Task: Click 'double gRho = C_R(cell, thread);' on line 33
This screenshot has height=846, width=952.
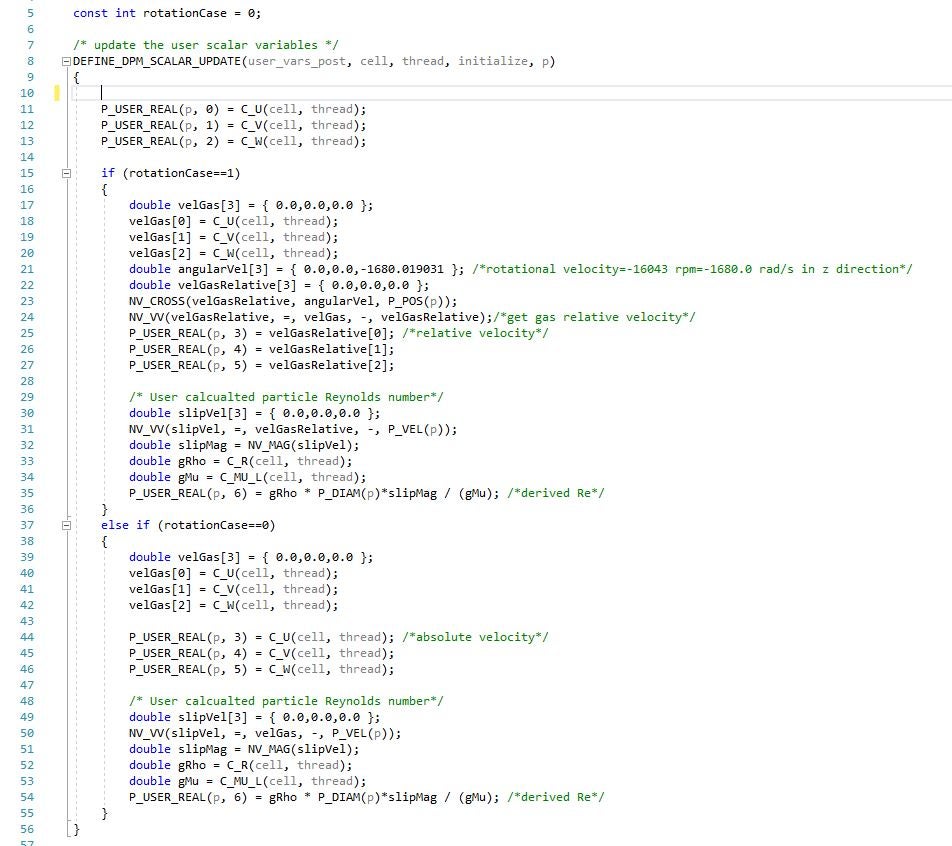Action: [240, 461]
